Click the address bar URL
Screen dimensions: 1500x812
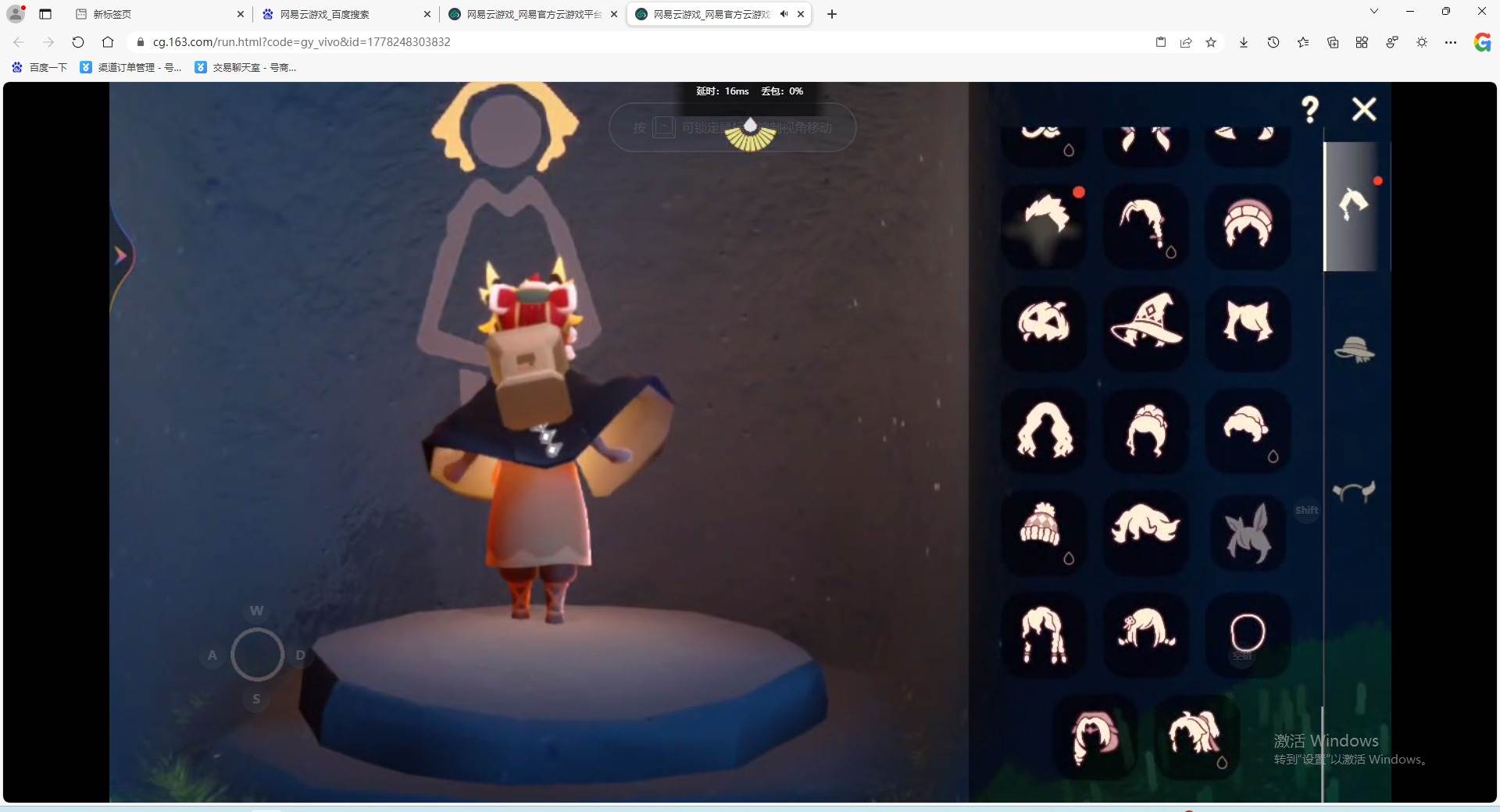click(x=302, y=42)
